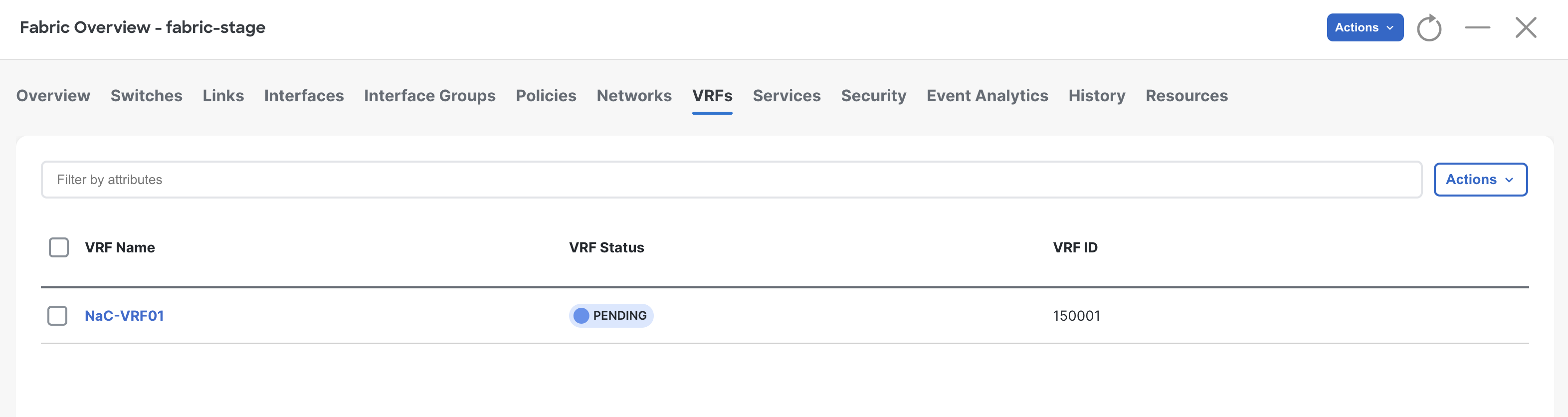Switch to the Security tab
Viewport: 1568px width, 417px height.
(x=873, y=96)
